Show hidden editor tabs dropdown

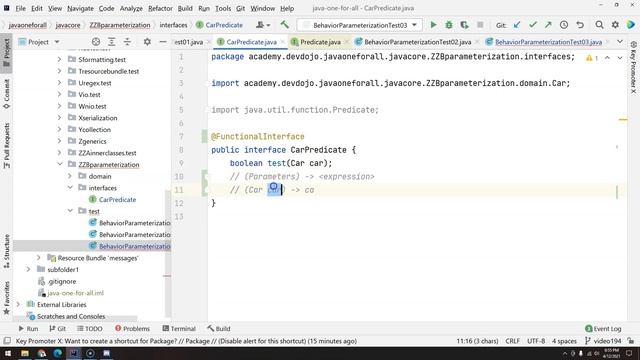(x=620, y=42)
